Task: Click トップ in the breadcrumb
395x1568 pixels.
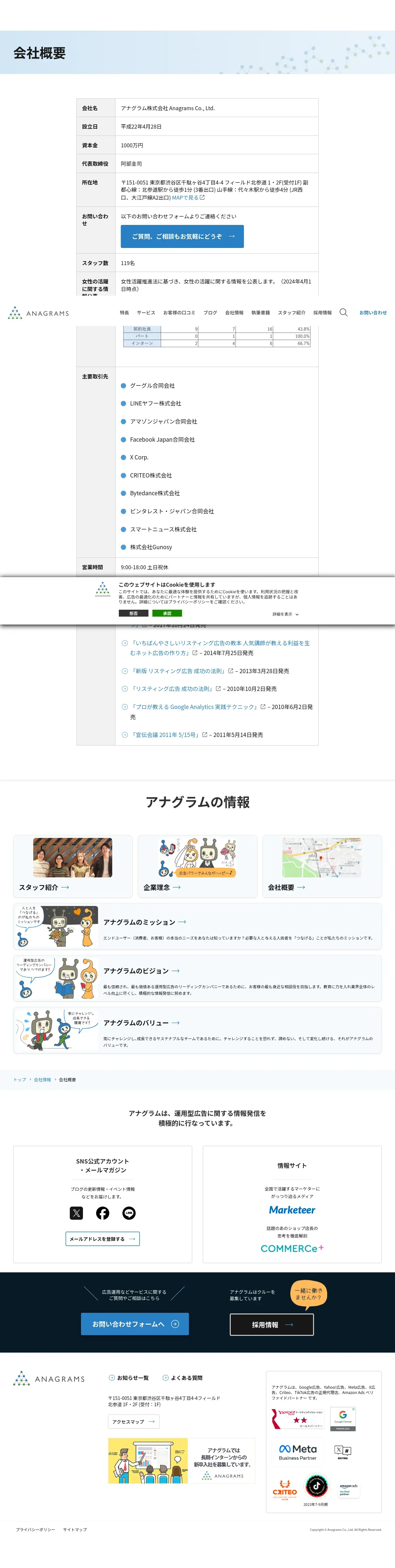Action: [x=19, y=1080]
